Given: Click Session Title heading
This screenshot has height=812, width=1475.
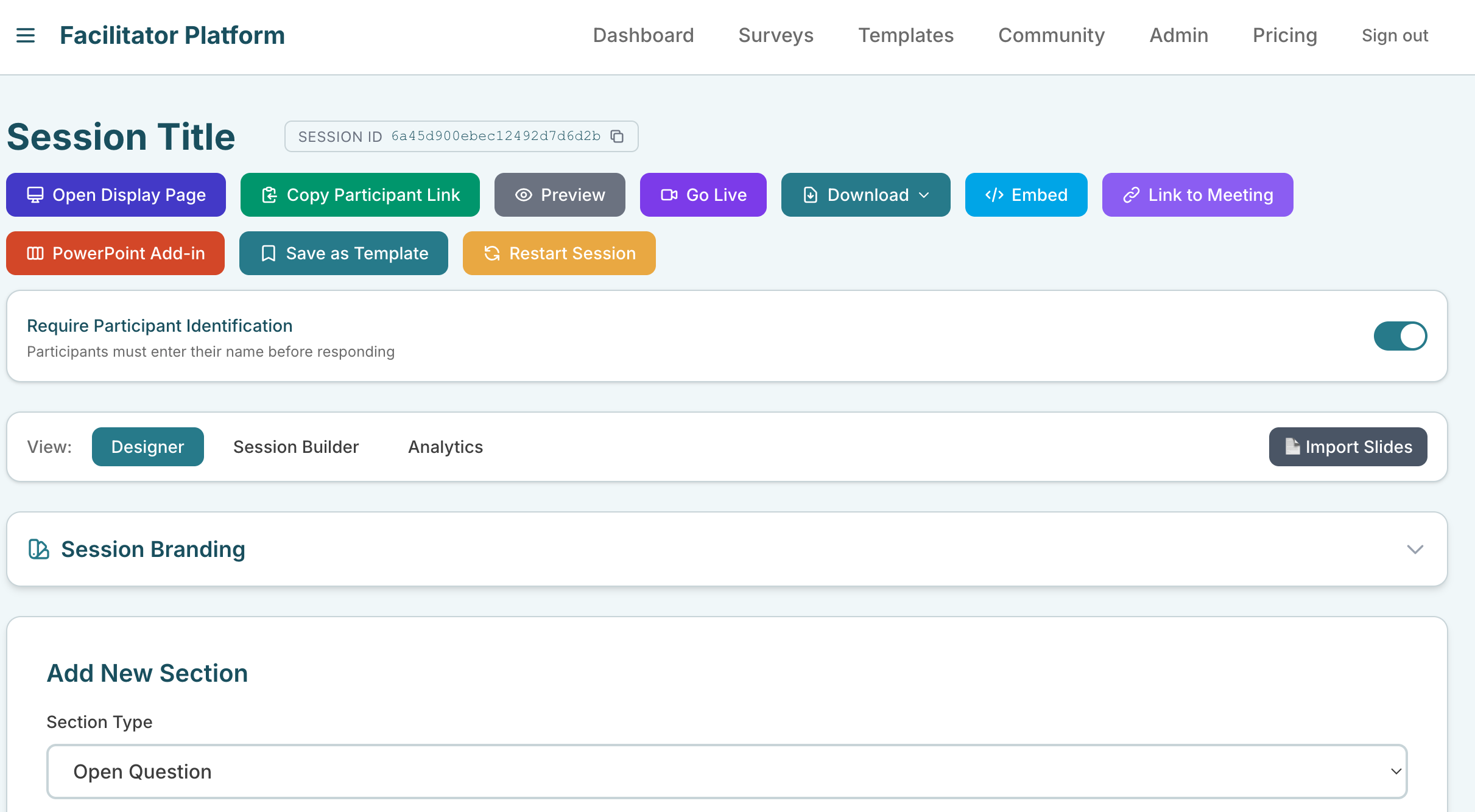Looking at the screenshot, I should 121,137.
